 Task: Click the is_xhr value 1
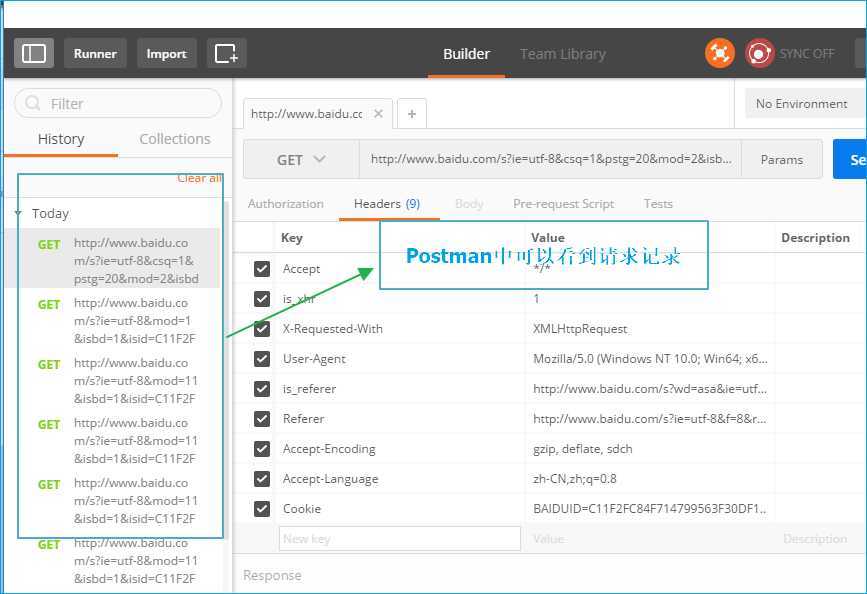(x=536, y=299)
